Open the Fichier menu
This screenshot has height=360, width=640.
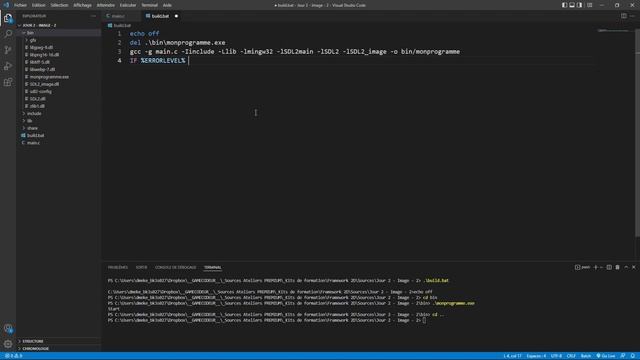point(20,5)
